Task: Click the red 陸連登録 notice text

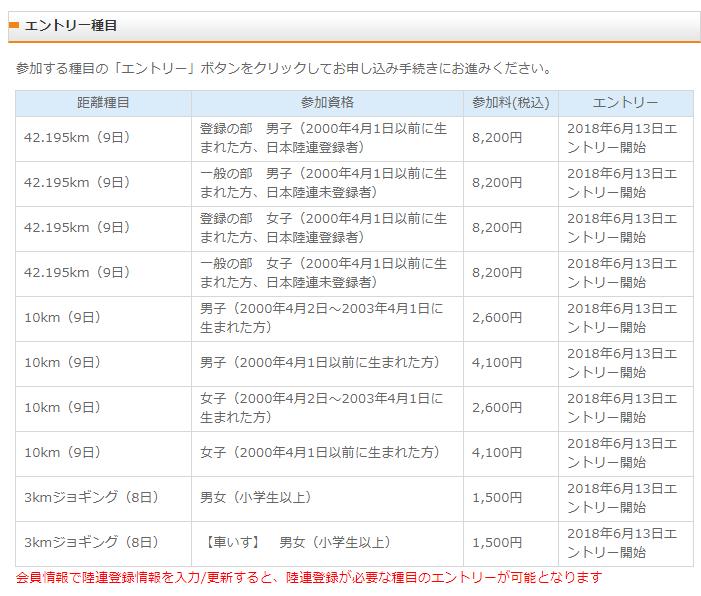Action: click(309, 578)
